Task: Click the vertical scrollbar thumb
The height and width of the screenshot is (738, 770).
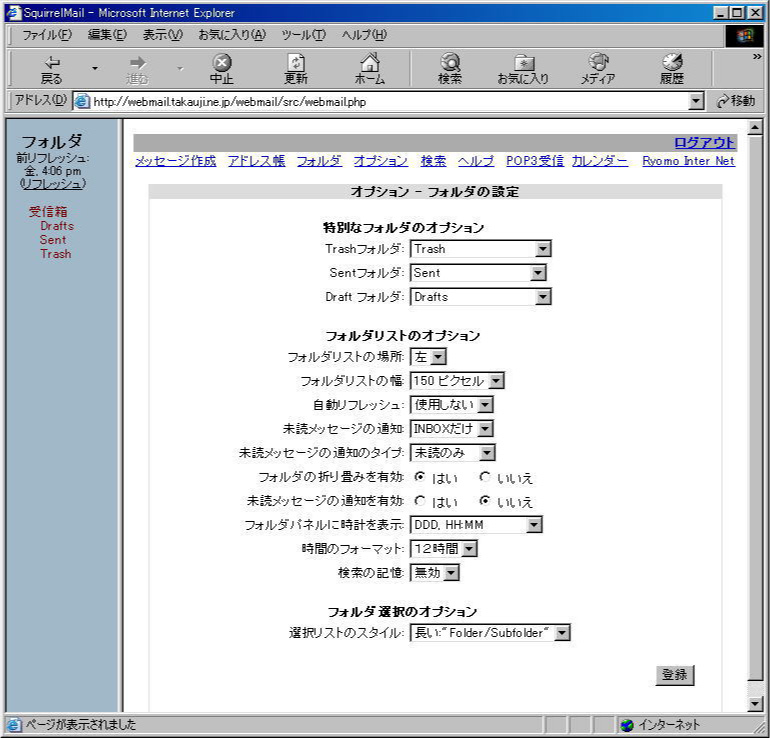Action: (755, 408)
